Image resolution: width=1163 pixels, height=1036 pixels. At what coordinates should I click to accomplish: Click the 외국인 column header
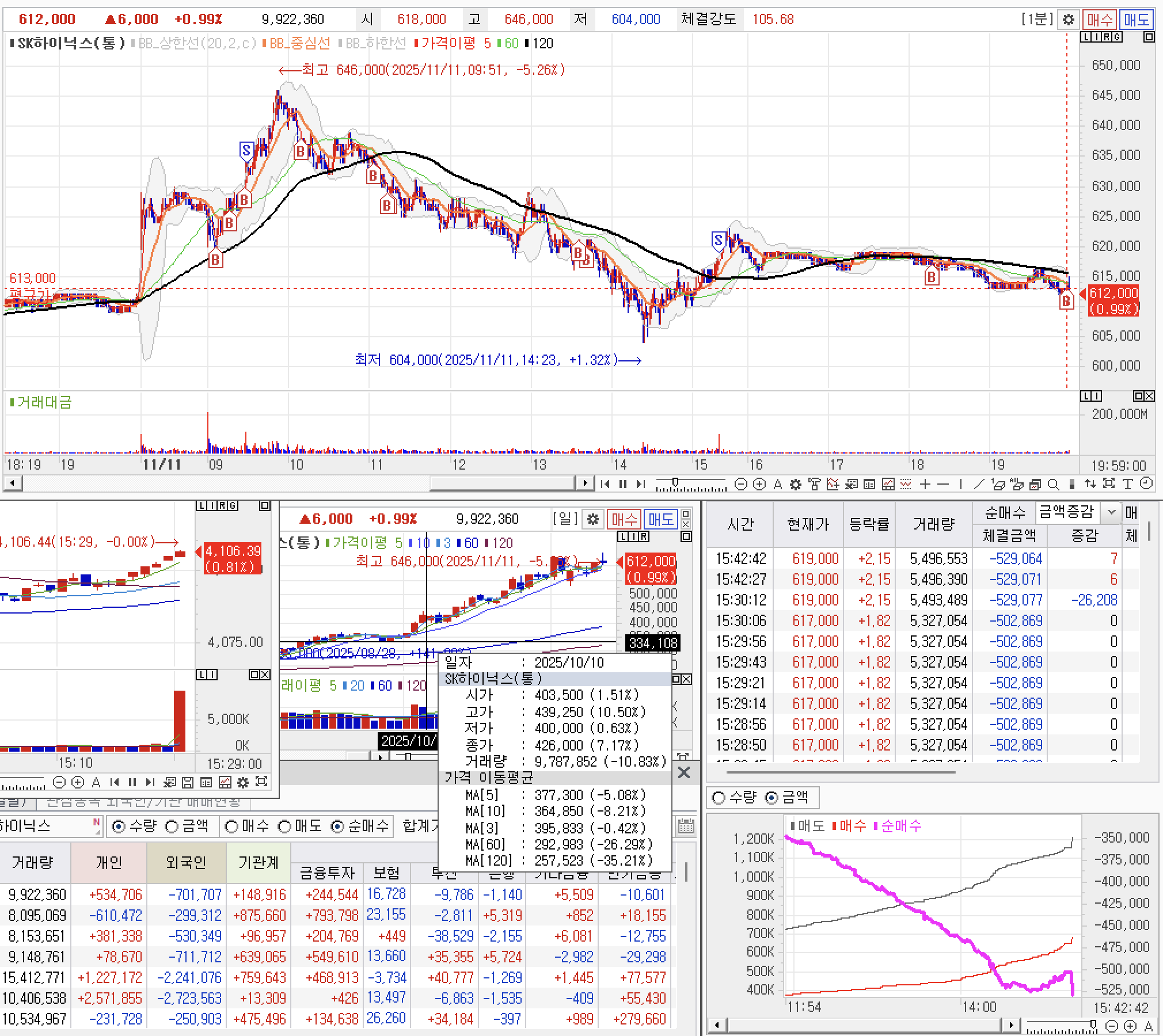(x=185, y=862)
